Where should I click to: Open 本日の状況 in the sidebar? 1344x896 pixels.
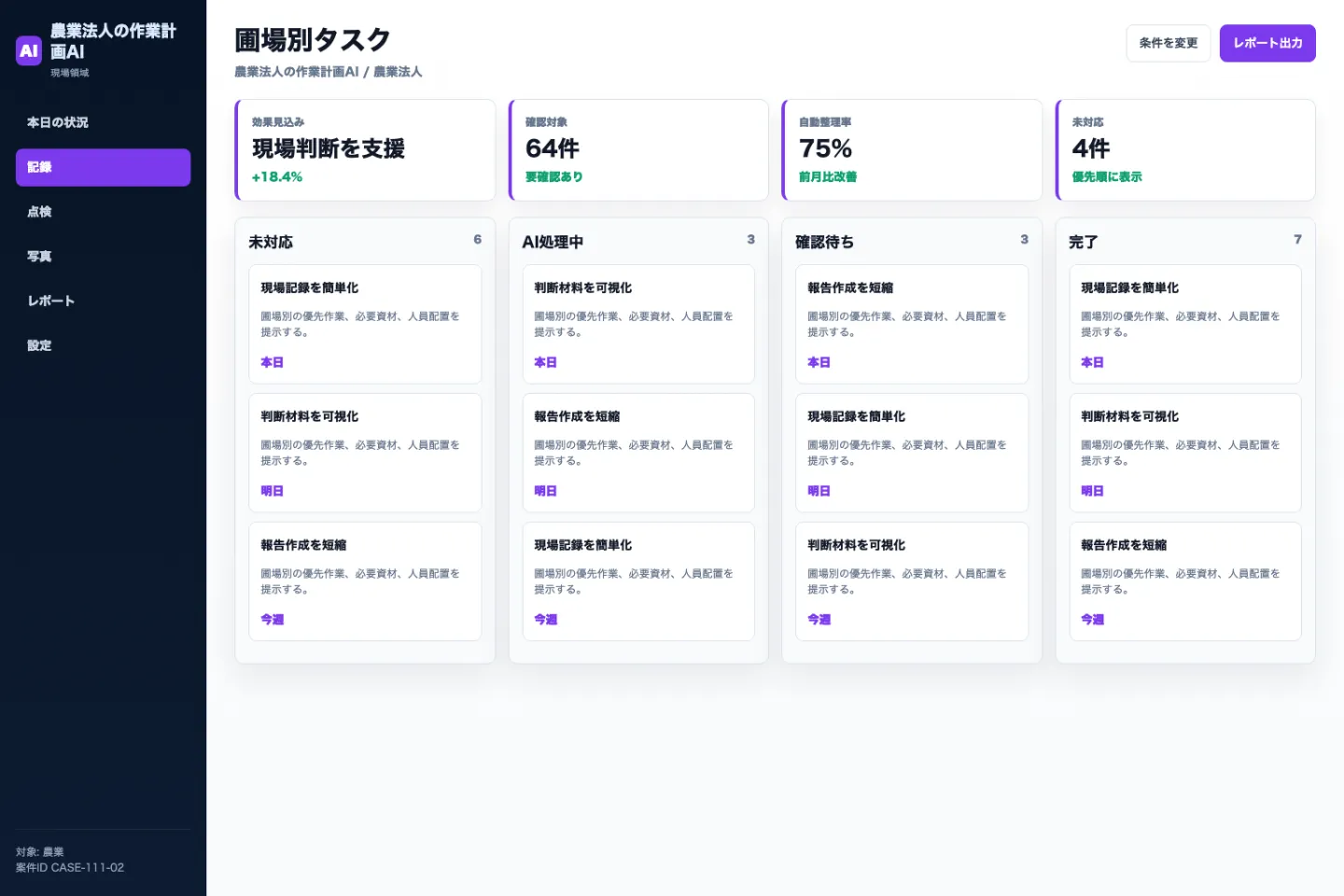point(103,122)
